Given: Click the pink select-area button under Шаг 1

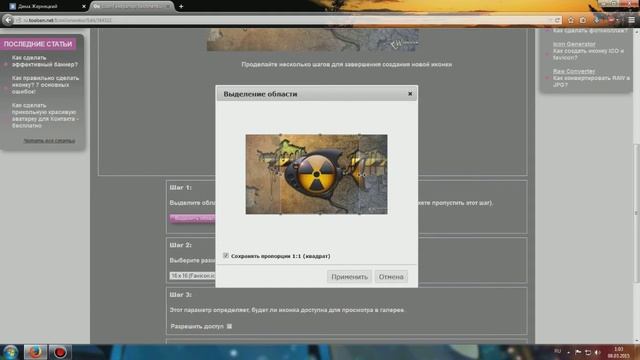Looking at the screenshot, I should coord(192,218).
